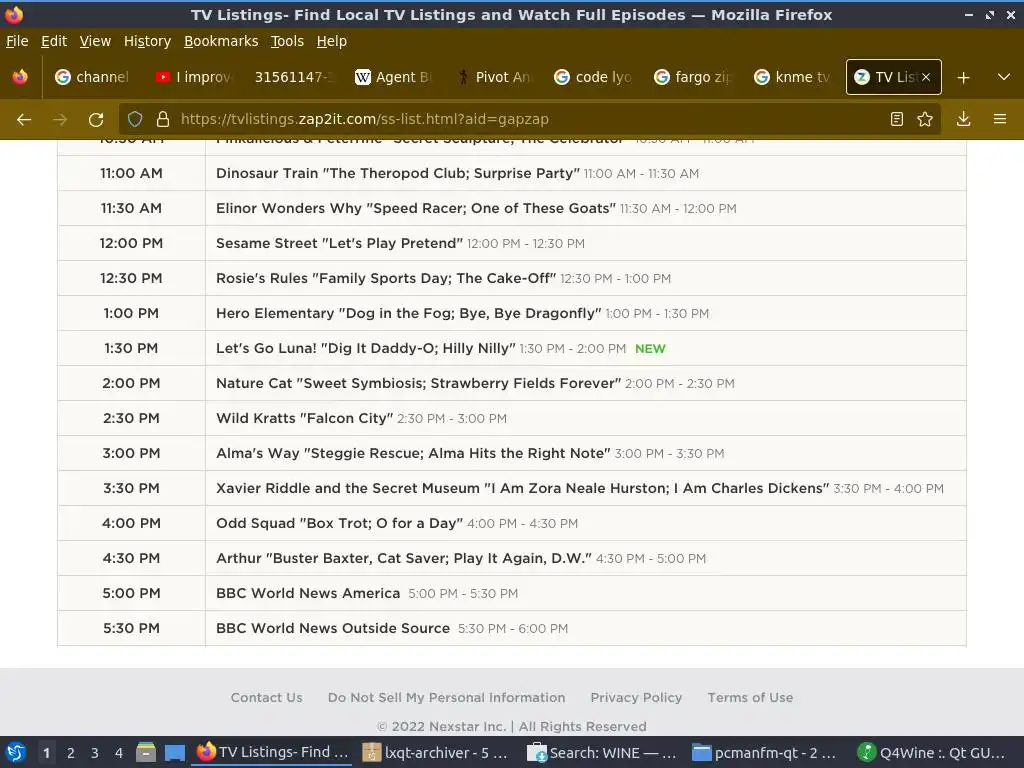Switch to the Pivot An tab
This screenshot has height=768, width=1024.
(494, 77)
